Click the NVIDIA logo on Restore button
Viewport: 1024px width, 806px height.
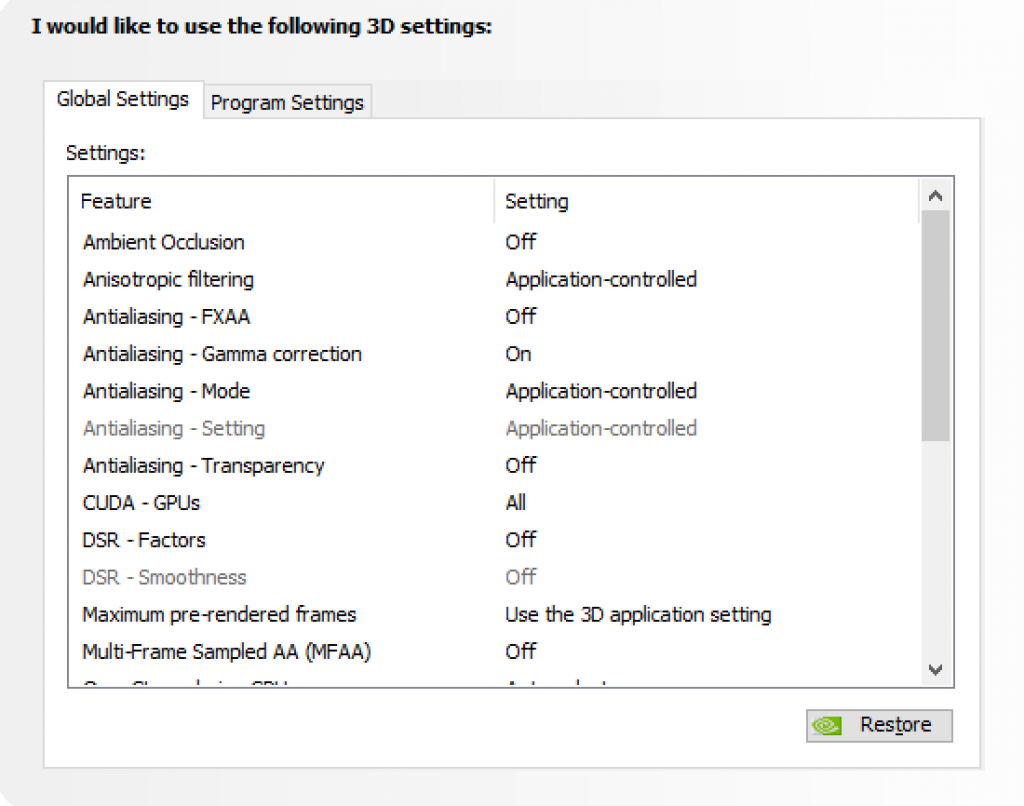828,726
